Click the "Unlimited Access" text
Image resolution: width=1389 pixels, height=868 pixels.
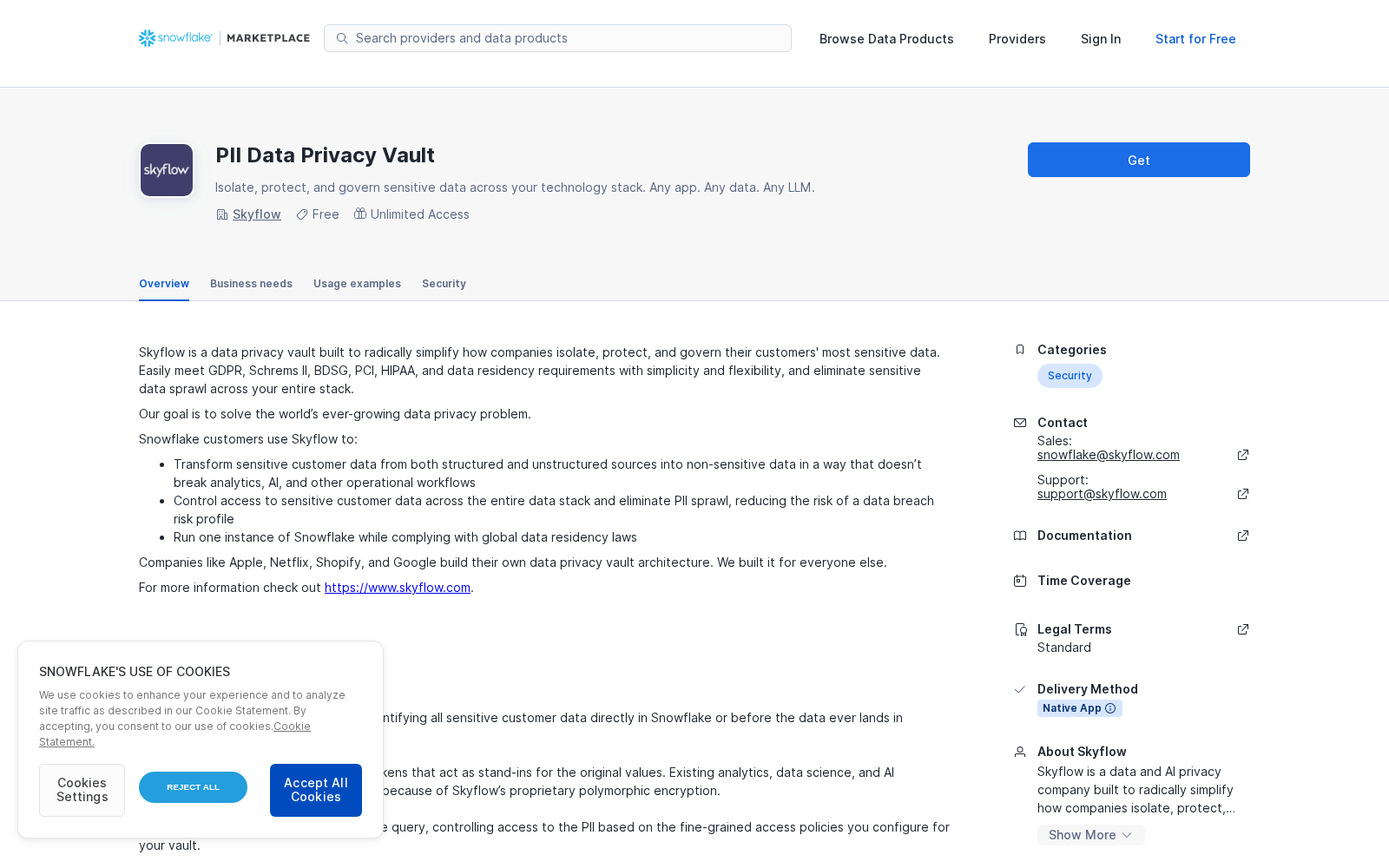tap(420, 214)
